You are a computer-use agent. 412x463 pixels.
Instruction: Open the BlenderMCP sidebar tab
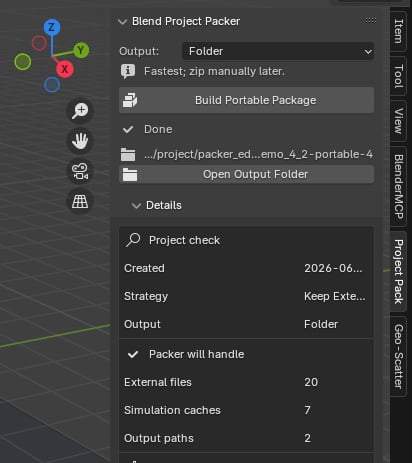[x=399, y=186]
